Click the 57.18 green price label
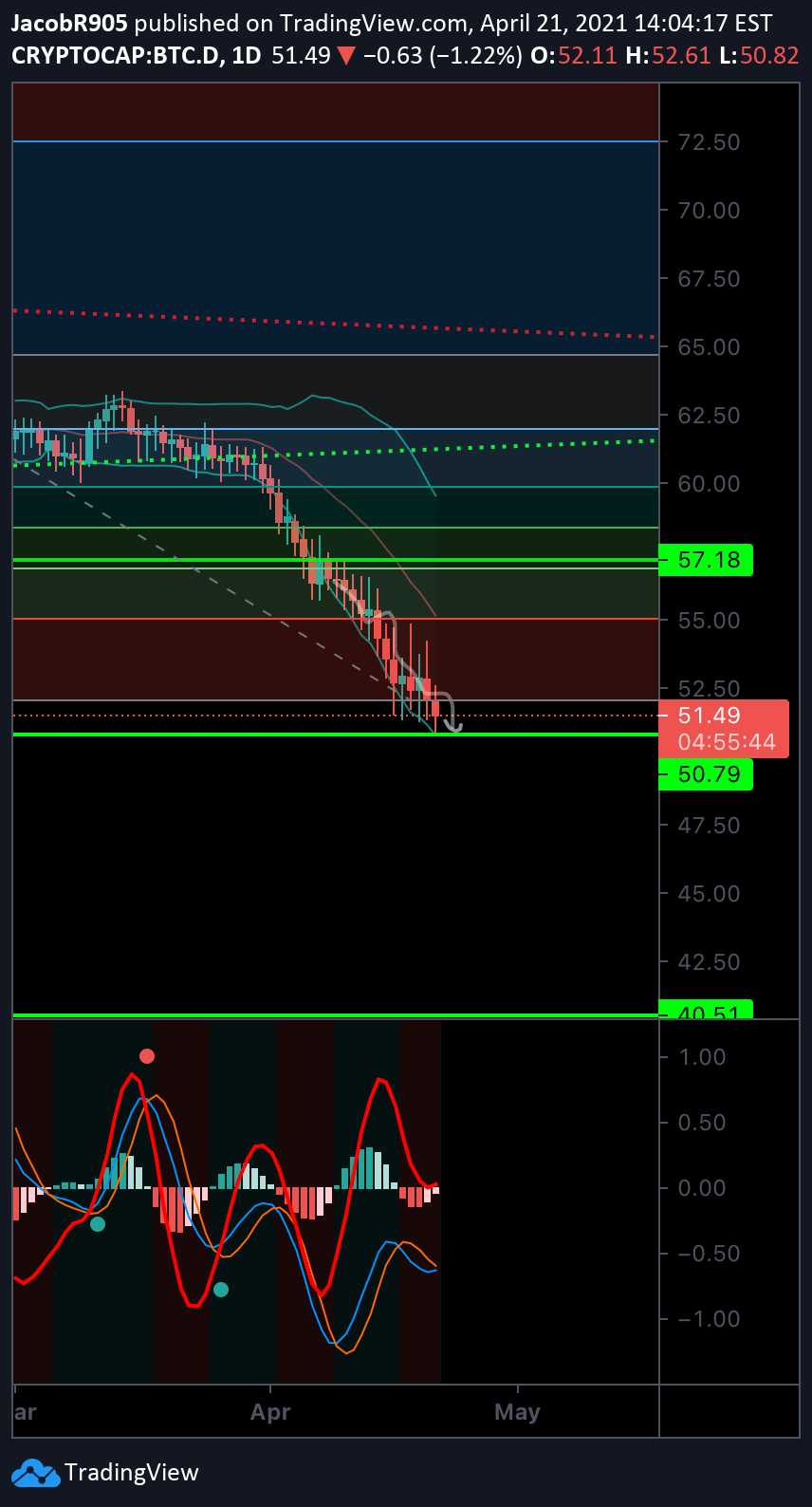The image size is (812, 1507). pos(706,560)
